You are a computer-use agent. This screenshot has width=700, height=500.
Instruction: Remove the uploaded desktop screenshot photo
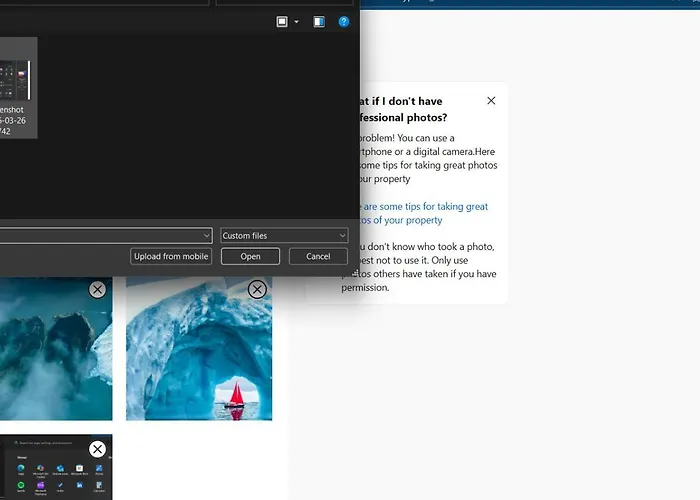pos(97,449)
